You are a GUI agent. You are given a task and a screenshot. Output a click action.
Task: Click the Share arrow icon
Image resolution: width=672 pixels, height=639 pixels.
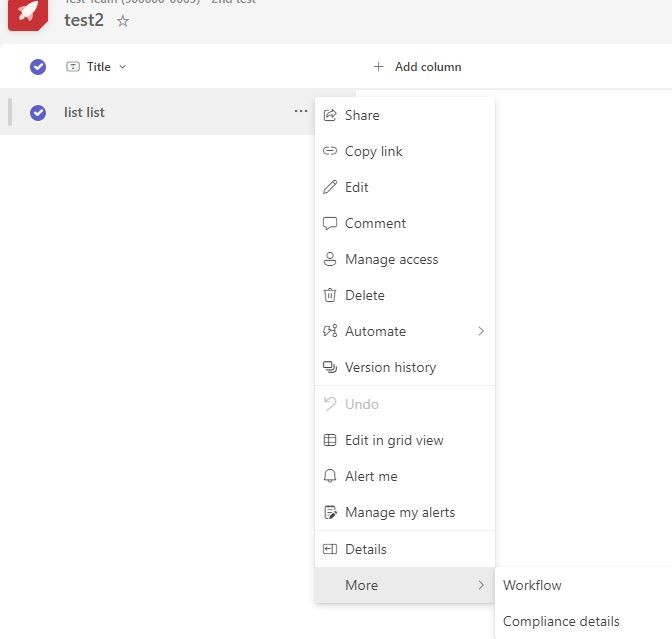(330, 115)
